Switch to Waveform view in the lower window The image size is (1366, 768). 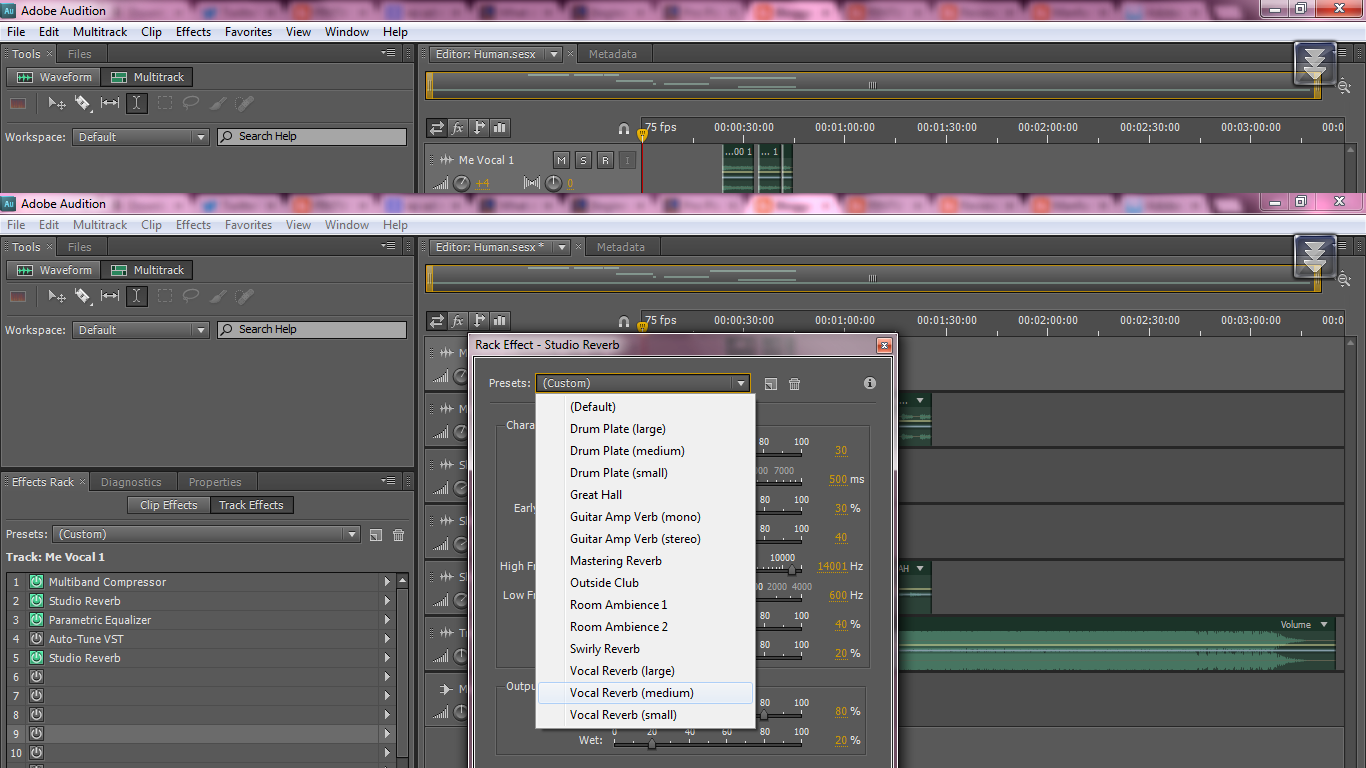point(53,270)
